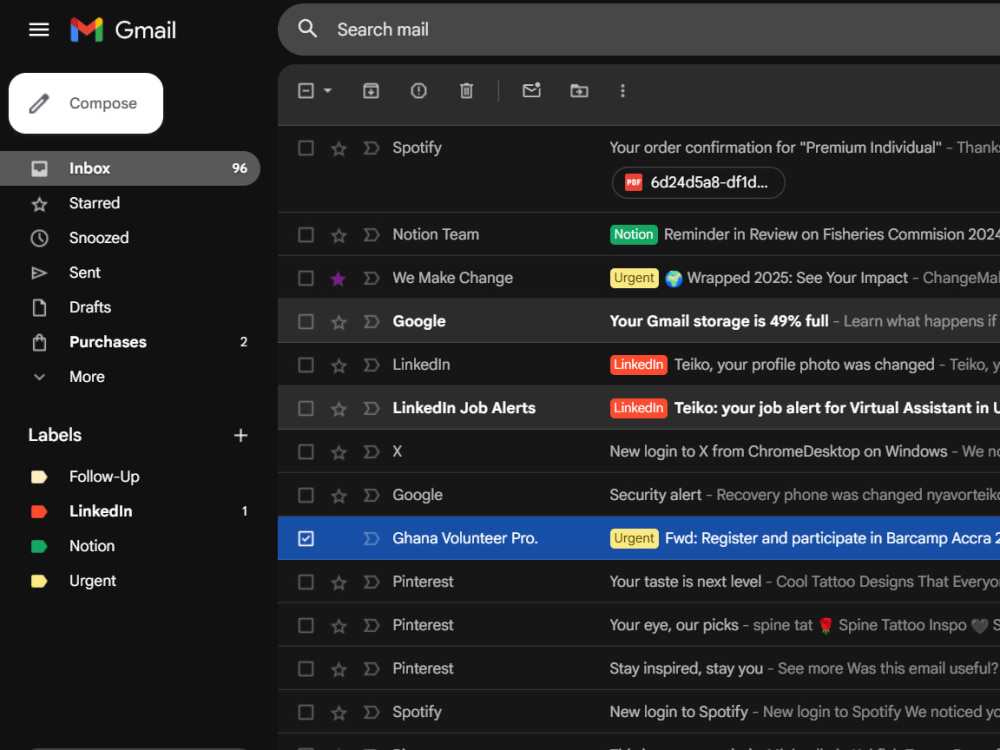Archive the selected email
Screen dimensions: 1000x750
point(371,91)
